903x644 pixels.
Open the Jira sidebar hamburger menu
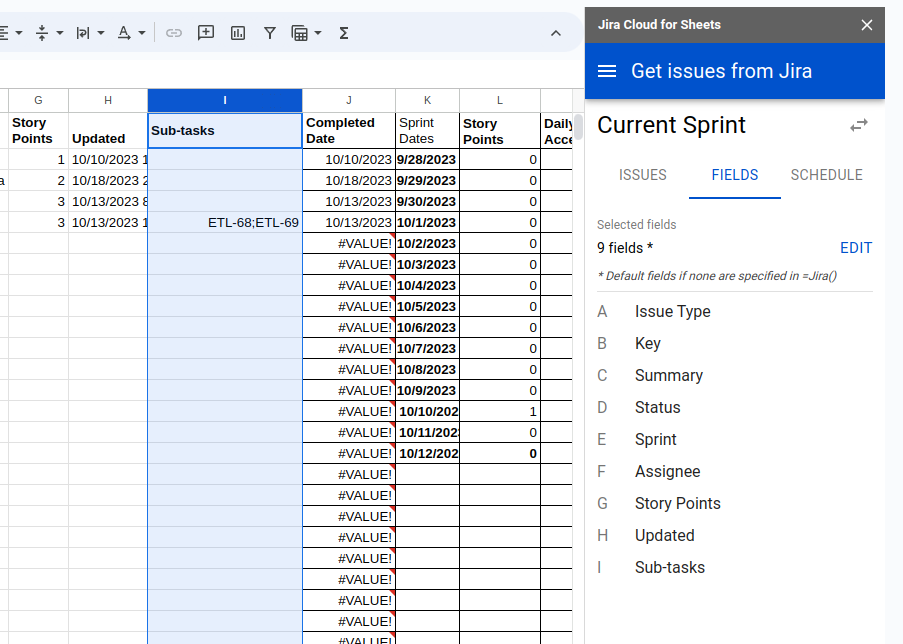pyautogui.click(x=607, y=71)
